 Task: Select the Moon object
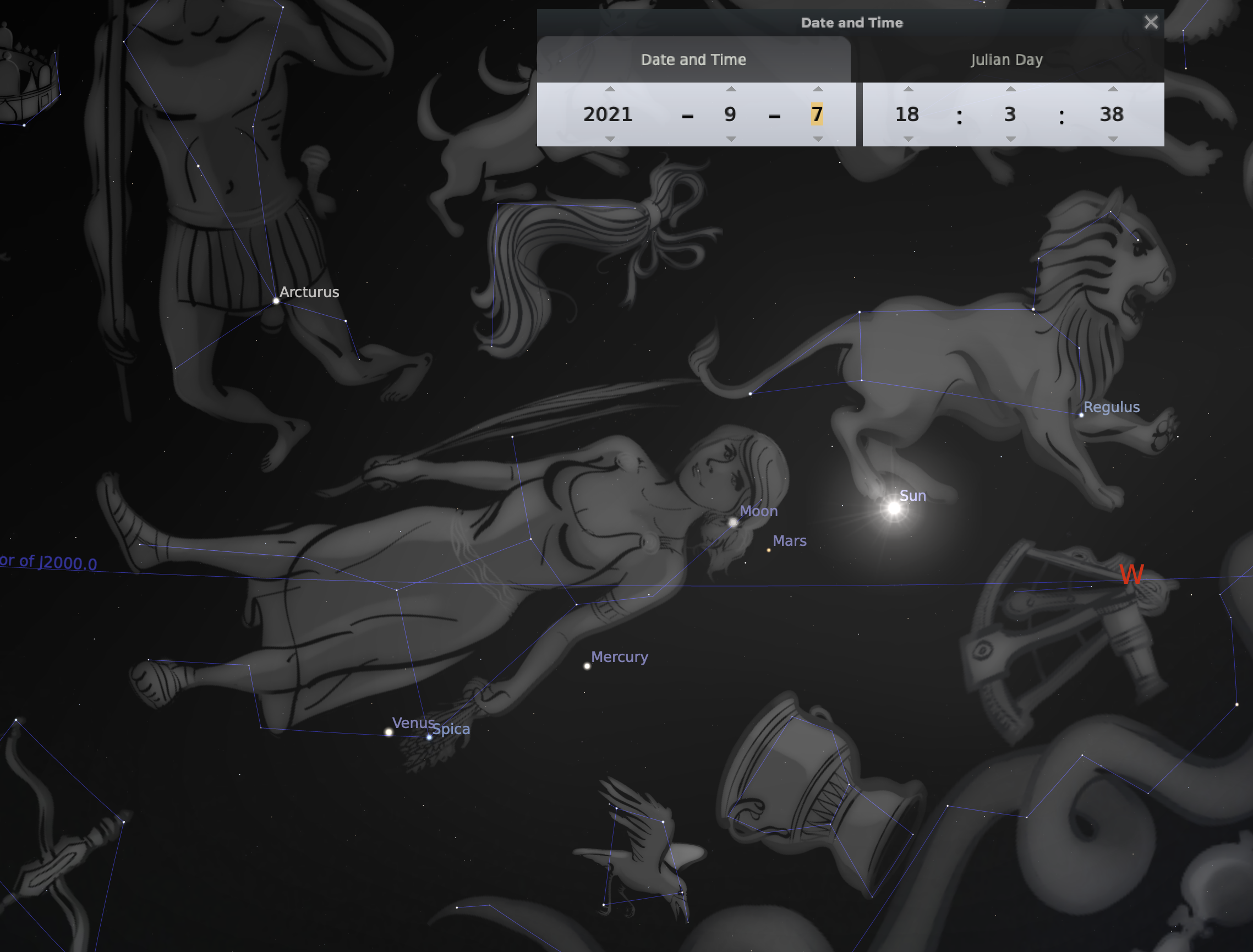point(733,522)
